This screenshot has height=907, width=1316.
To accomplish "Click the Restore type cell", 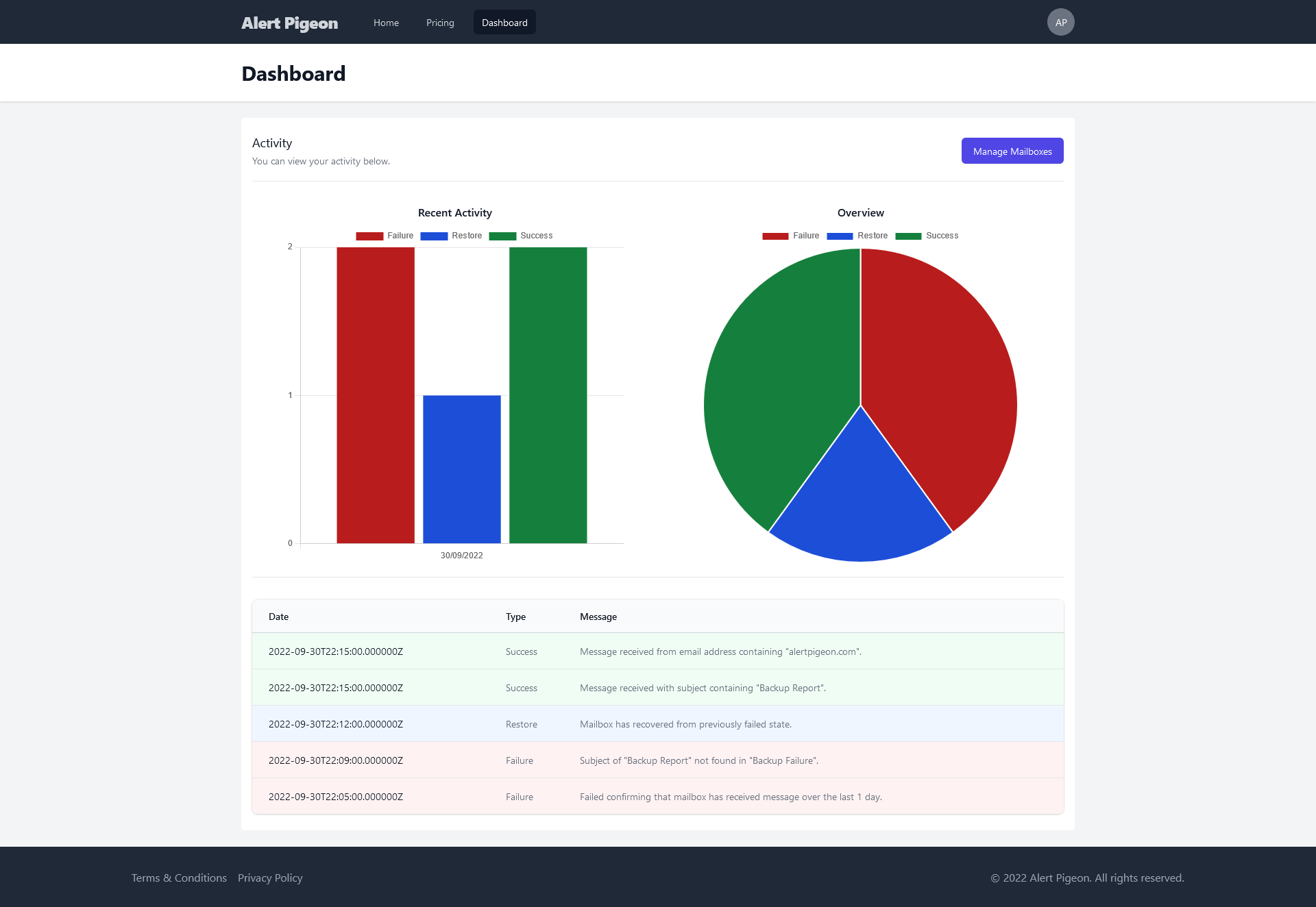I will coord(522,724).
